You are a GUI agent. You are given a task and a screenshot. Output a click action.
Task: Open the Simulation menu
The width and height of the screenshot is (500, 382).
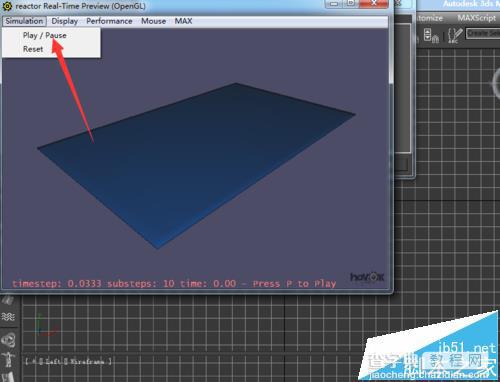point(24,21)
